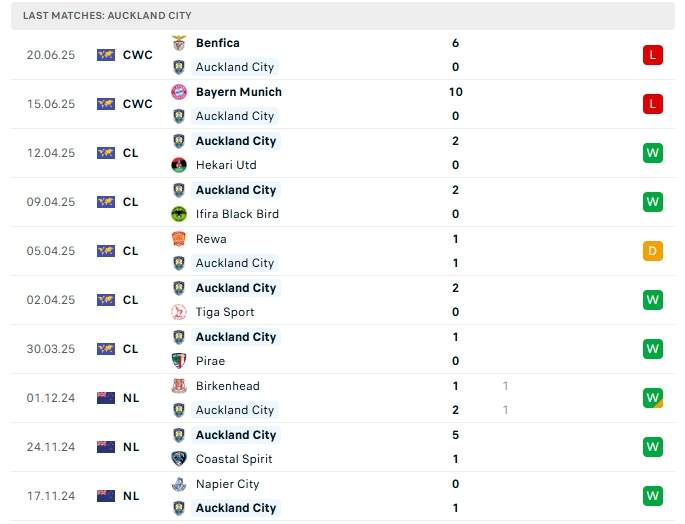
Task: Click the Ifira Black Bird logo
Action: tap(179, 214)
